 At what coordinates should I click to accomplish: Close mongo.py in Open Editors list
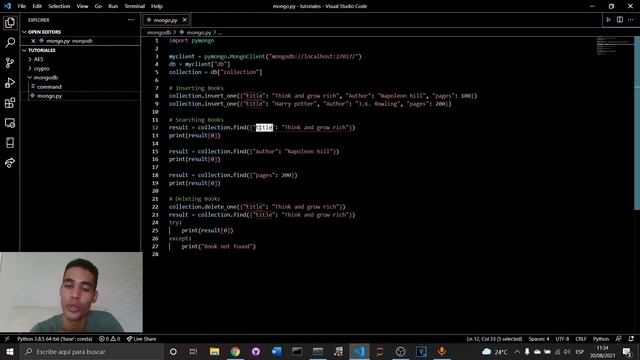point(33,41)
